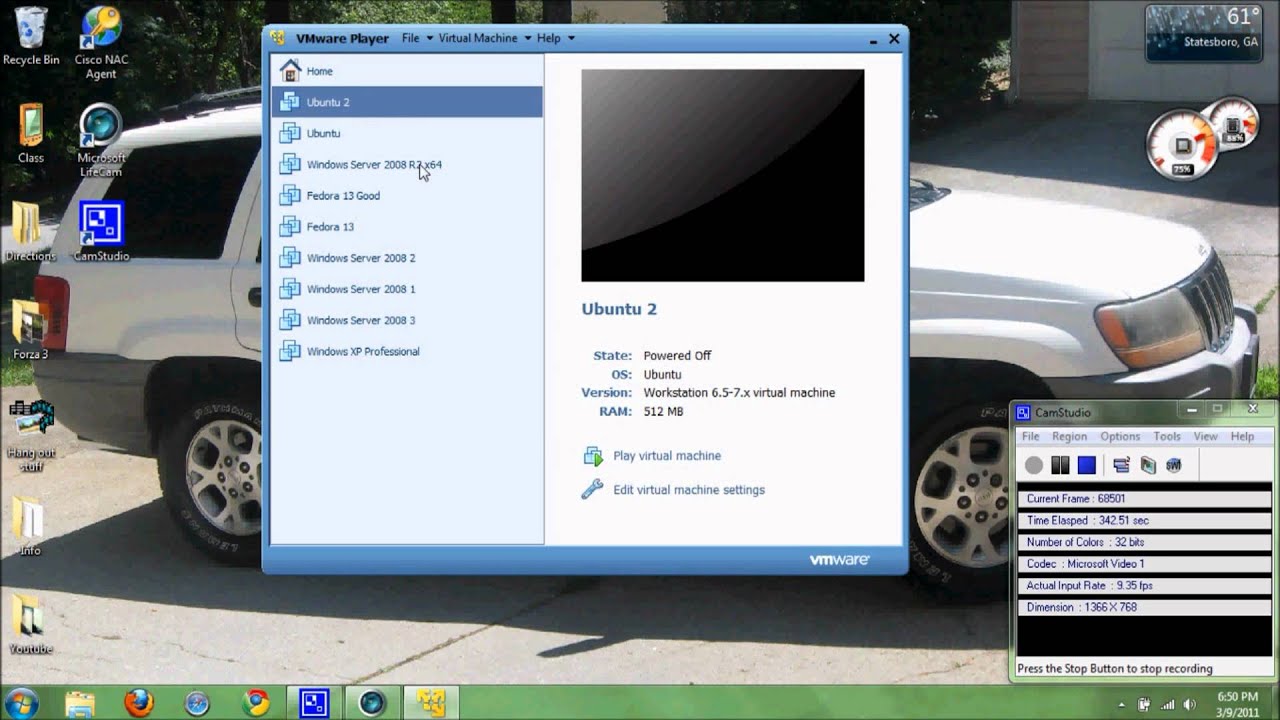Open the CamStudio Help menu
Image resolution: width=1280 pixels, height=720 pixels.
point(1242,436)
